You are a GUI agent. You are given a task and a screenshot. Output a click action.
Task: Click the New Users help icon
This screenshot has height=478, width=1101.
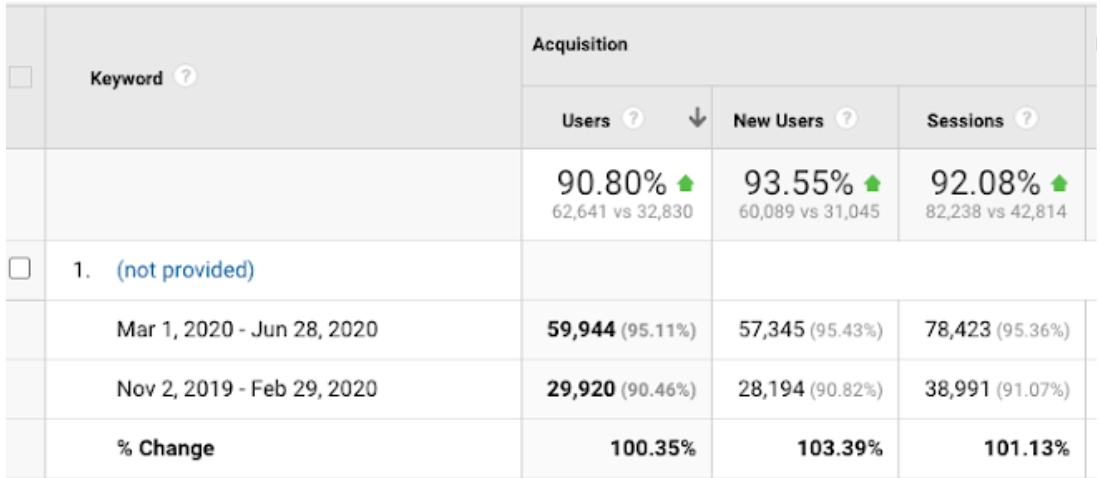click(845, 120)
